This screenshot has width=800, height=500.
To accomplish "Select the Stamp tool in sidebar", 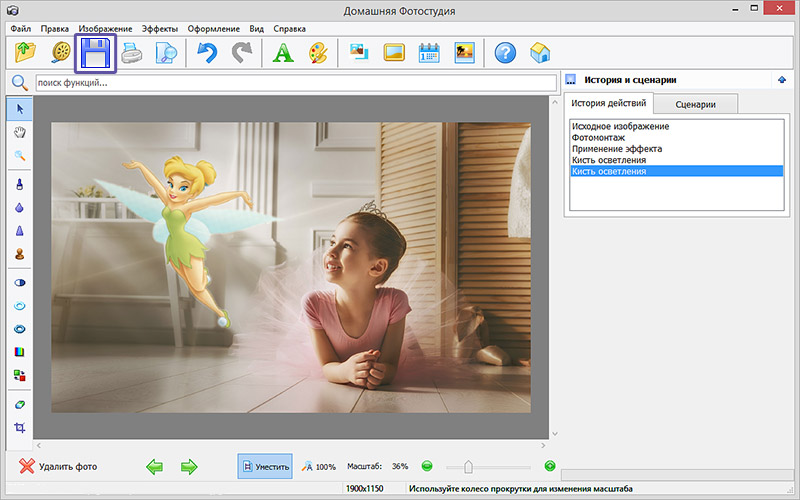I will pos(19,254).
